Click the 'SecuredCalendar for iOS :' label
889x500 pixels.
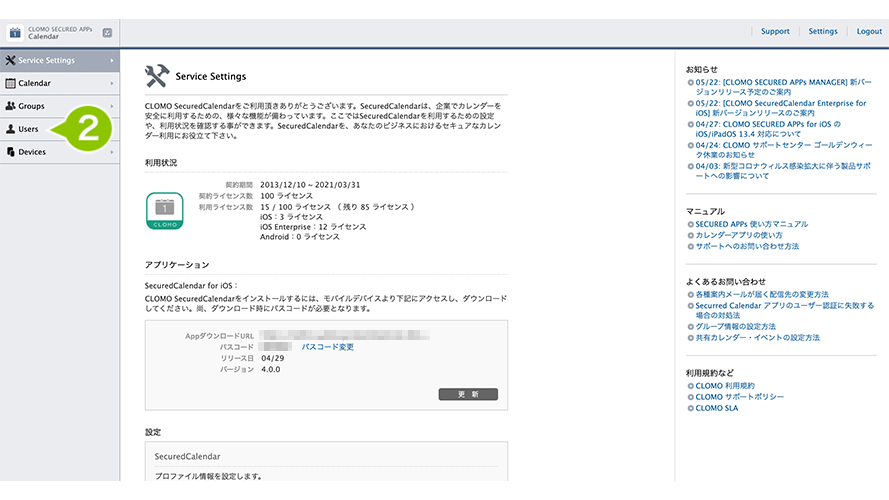click(191, 286)
